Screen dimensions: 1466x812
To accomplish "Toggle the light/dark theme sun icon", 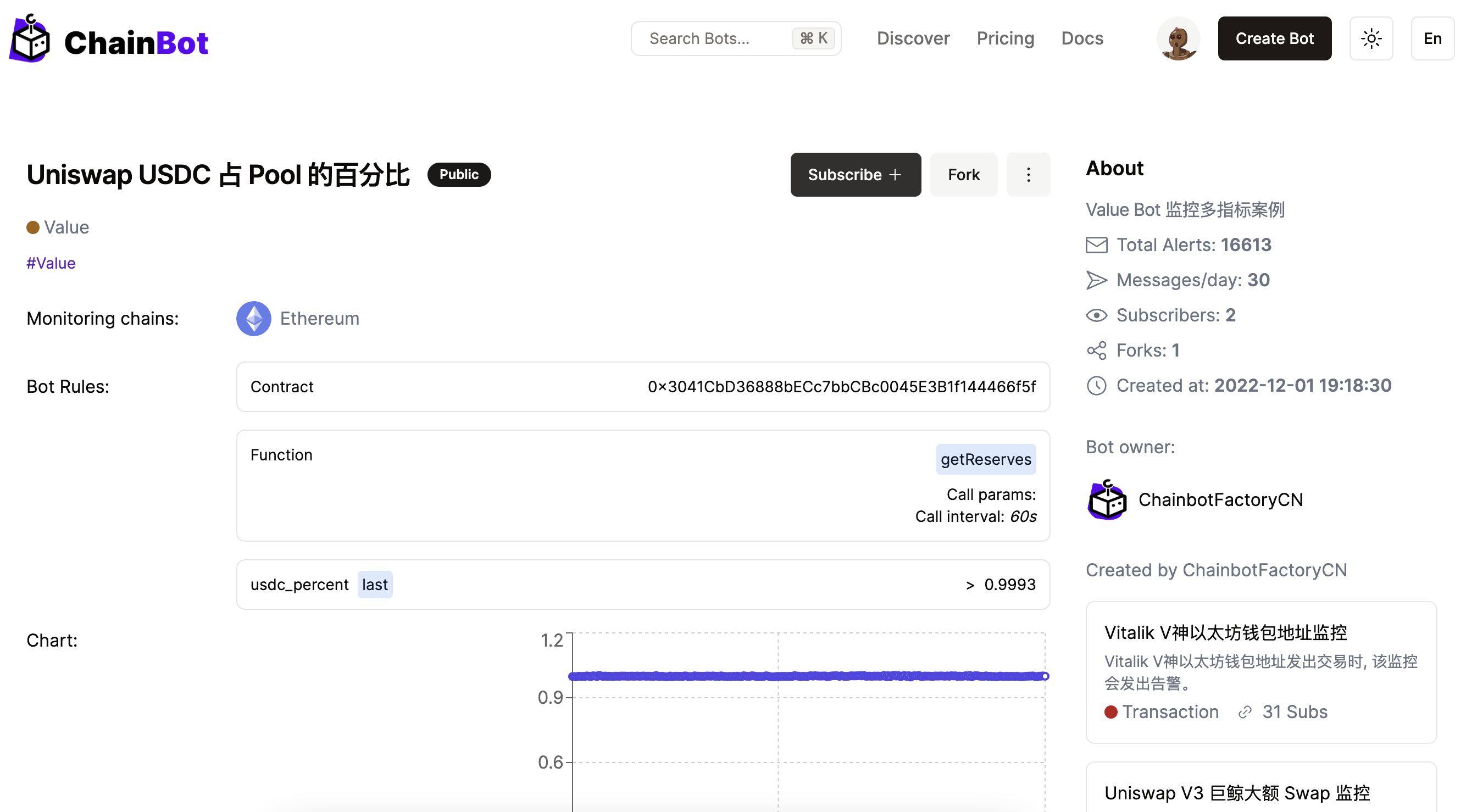I will tap(1370, 38).
